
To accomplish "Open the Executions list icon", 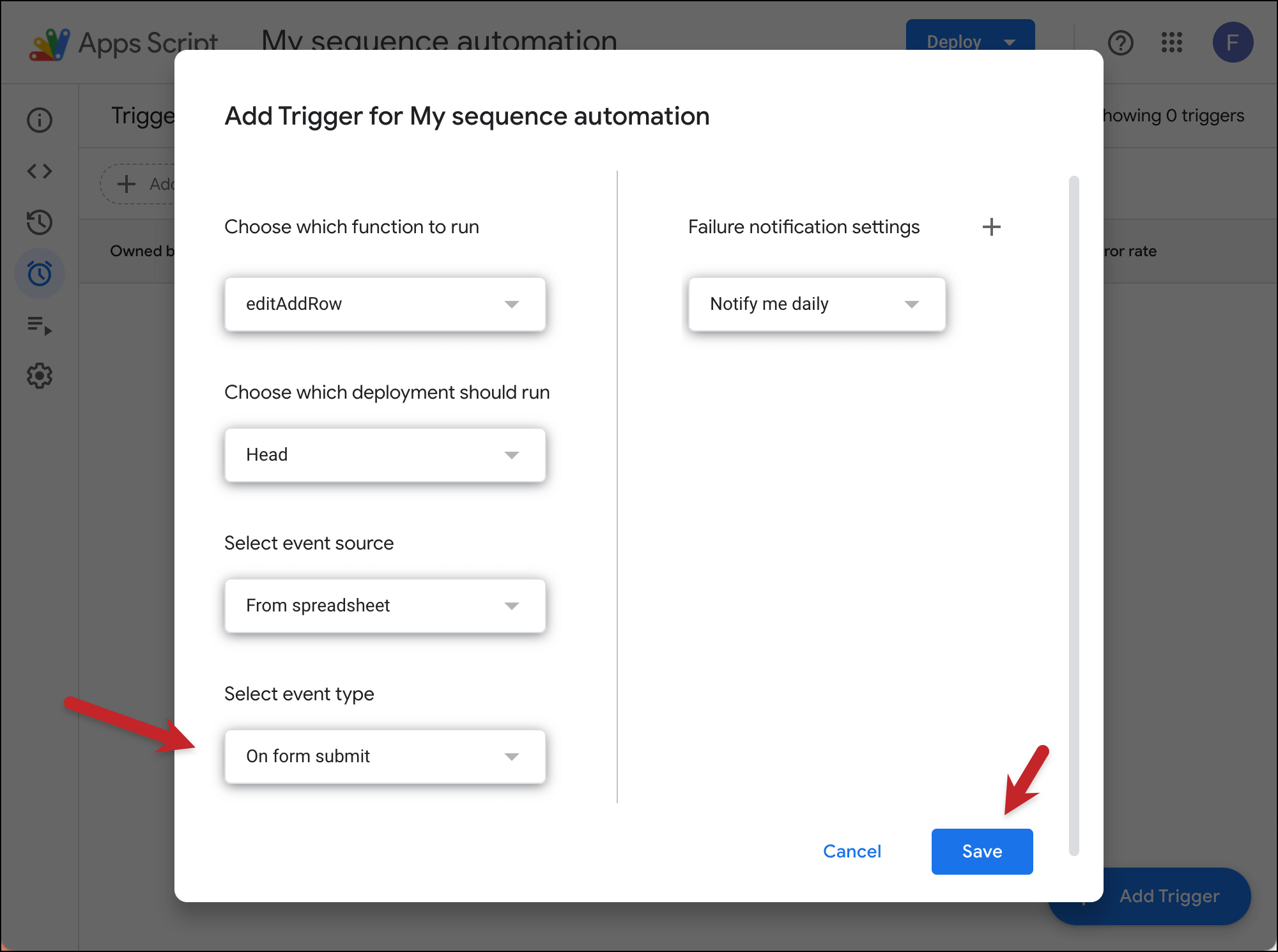I will [40, 325].
